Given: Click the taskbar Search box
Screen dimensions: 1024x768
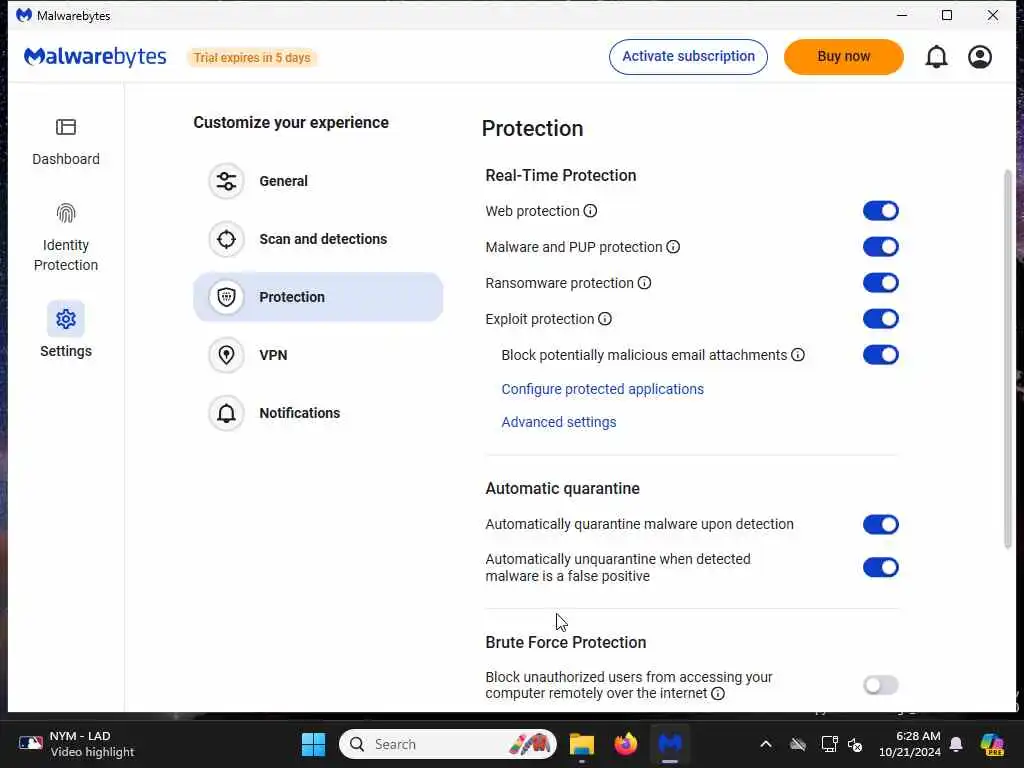Looking at the screenshot, I should [447, 744].
